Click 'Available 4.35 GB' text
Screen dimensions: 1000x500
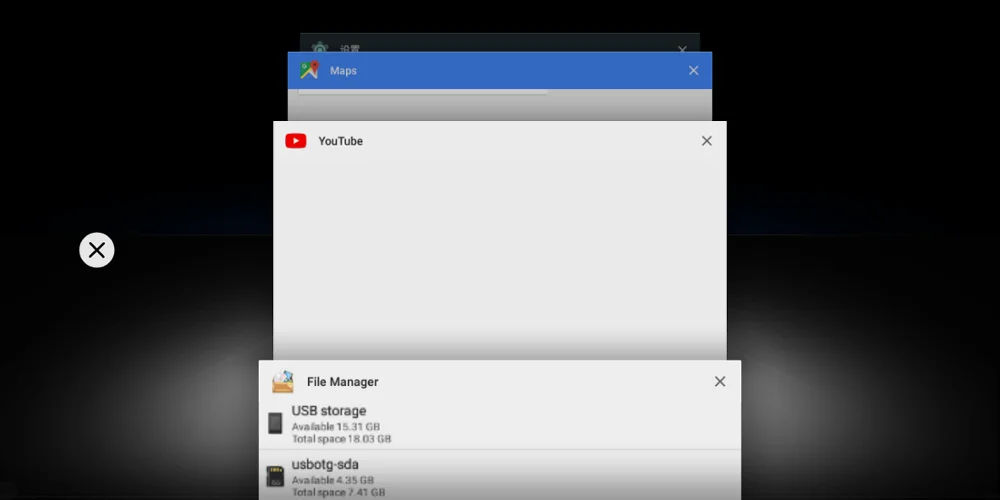333,480
